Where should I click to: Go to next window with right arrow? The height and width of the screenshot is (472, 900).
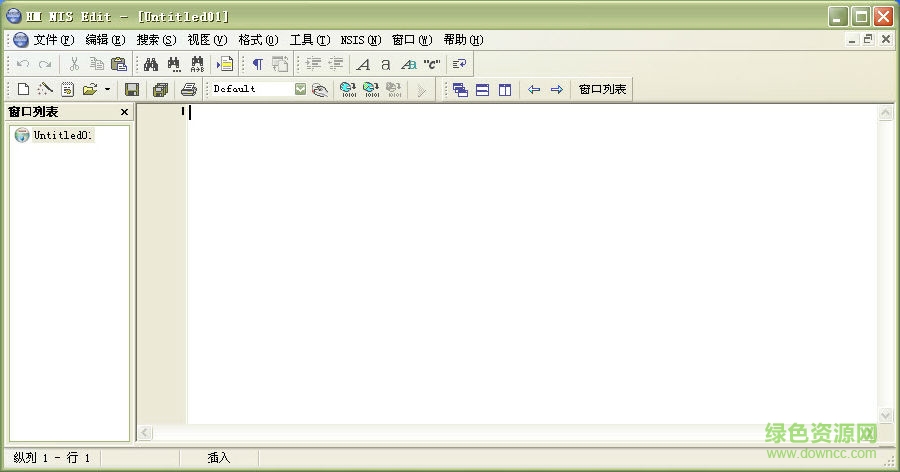(x=557, y=90)
